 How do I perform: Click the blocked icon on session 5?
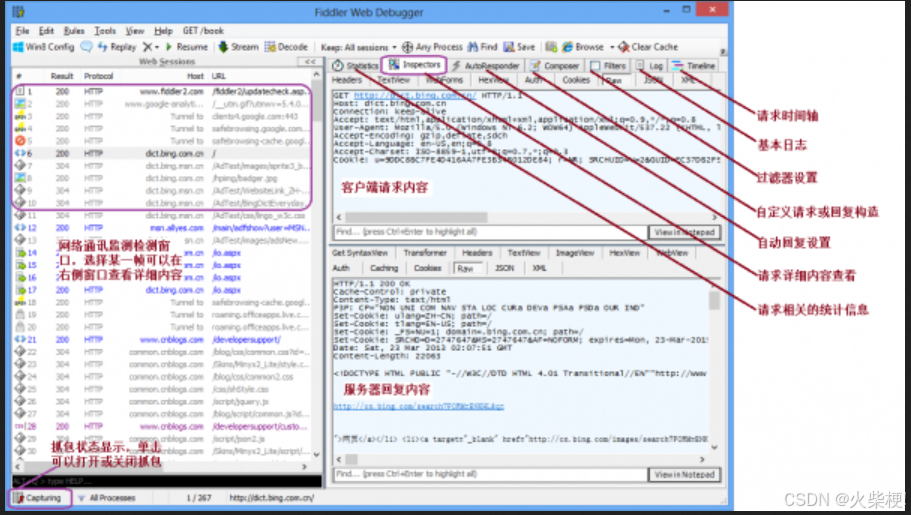[20, 141]
